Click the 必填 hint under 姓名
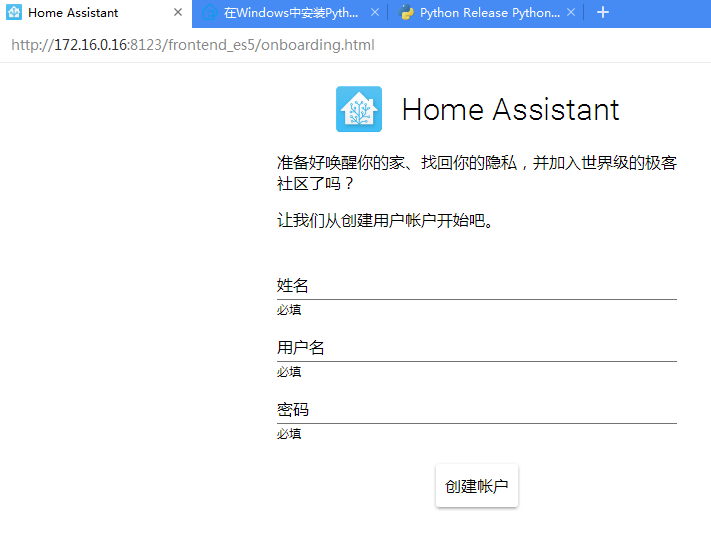Image resolution: width=711 pixels, height=541 pixels. click(x=289, y=310)
